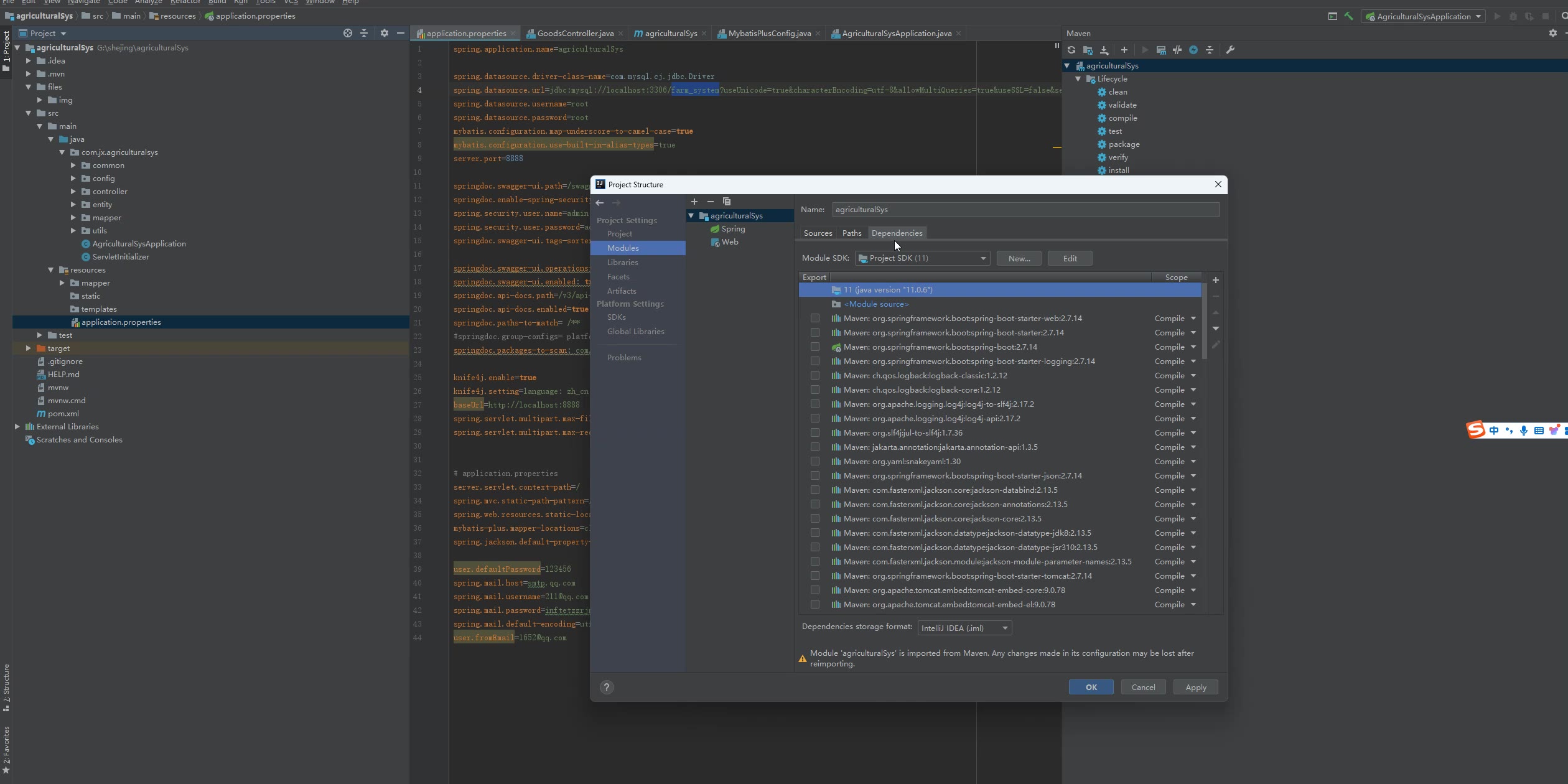Image resolution: width=1568 pixels, height=784 pixels.
Task: Check export for snakeyaml:1.30 dependency
Action: [815, 462]
